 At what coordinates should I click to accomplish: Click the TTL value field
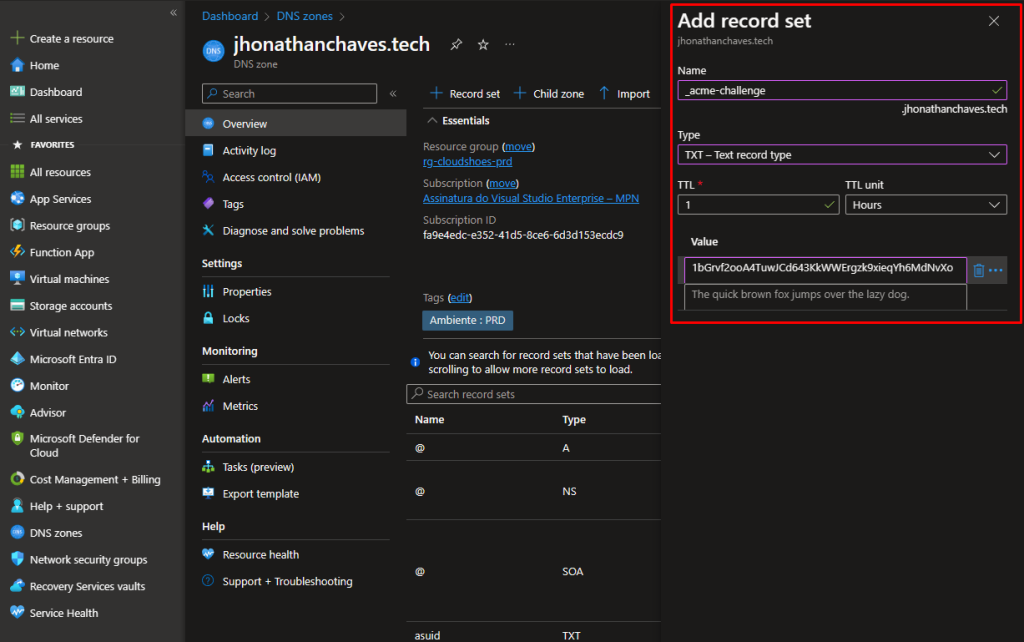point(758,205)
